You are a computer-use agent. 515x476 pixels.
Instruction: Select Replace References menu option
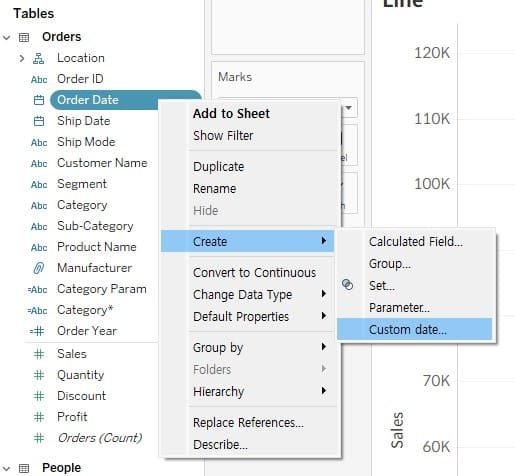[x=248, y=423]
